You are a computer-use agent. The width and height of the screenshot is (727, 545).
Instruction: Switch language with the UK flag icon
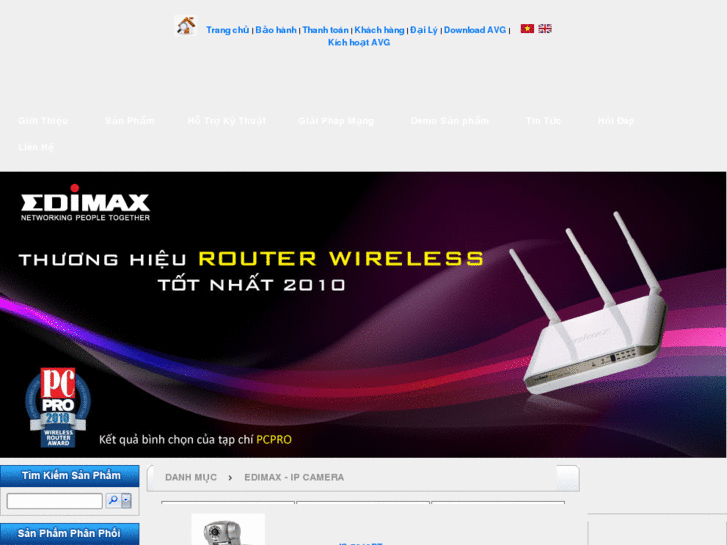[x=545, y=29]
